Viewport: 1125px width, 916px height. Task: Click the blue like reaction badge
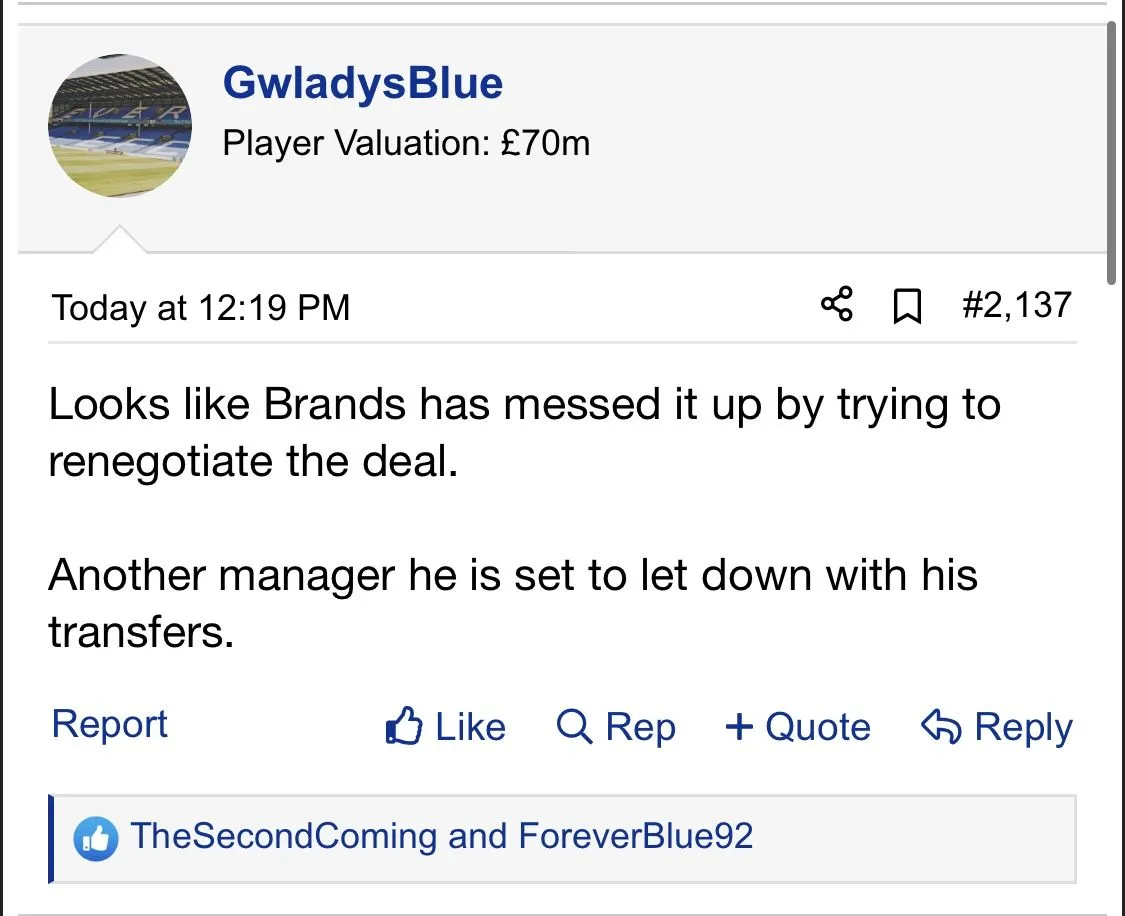click(x=95, y=838)
